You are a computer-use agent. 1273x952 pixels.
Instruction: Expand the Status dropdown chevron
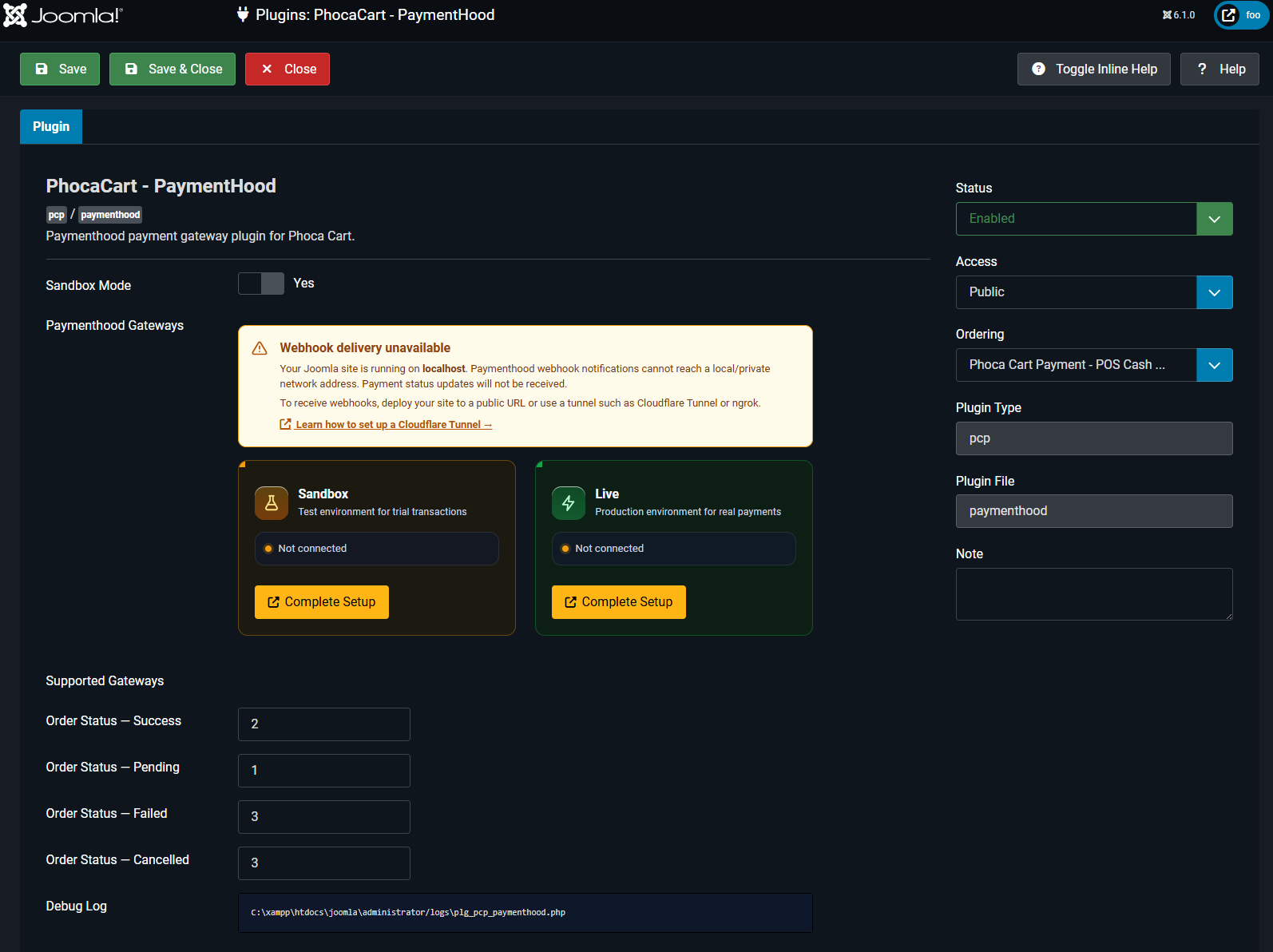1215,219
